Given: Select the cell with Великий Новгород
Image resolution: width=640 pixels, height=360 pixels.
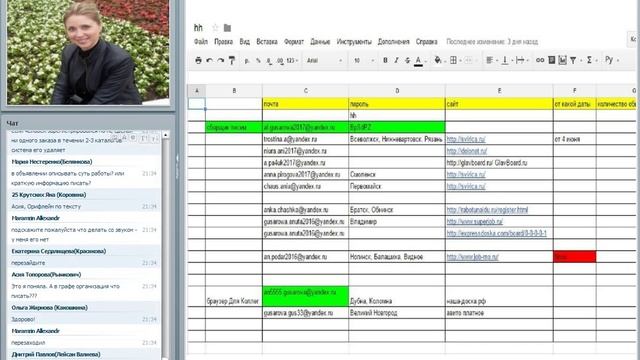Looking at the screenshot, I should pyautogui.click(x=397, y=313).
